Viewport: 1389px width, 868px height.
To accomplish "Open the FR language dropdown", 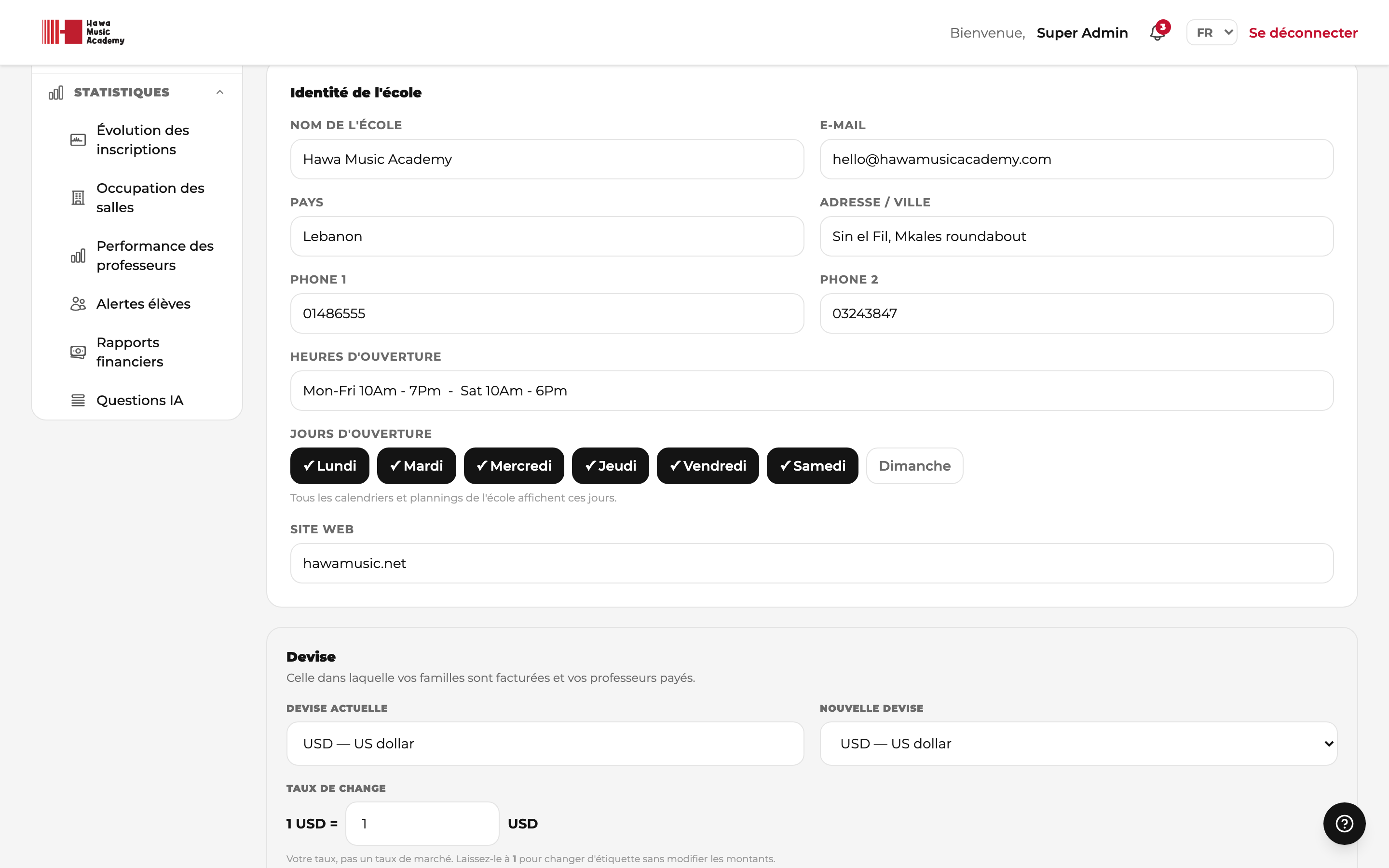I will [1212, 33].
